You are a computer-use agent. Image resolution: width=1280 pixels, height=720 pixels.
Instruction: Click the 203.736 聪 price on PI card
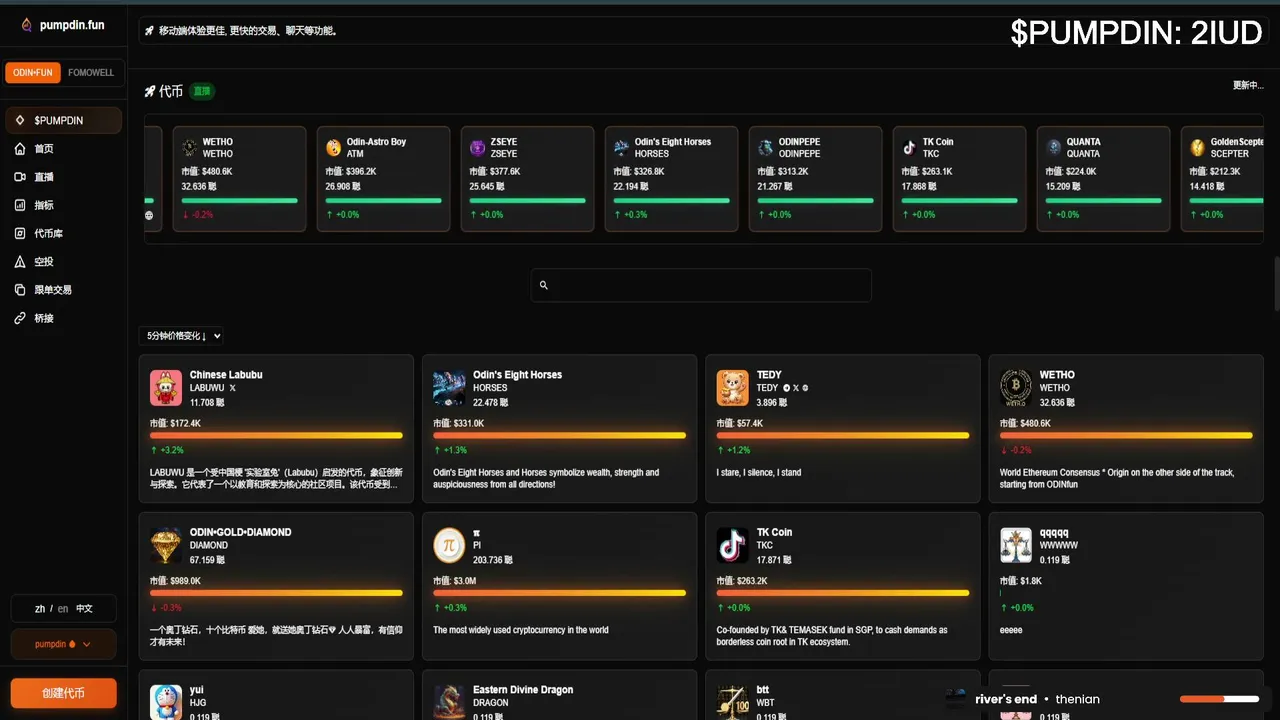(x=491, y=560)
